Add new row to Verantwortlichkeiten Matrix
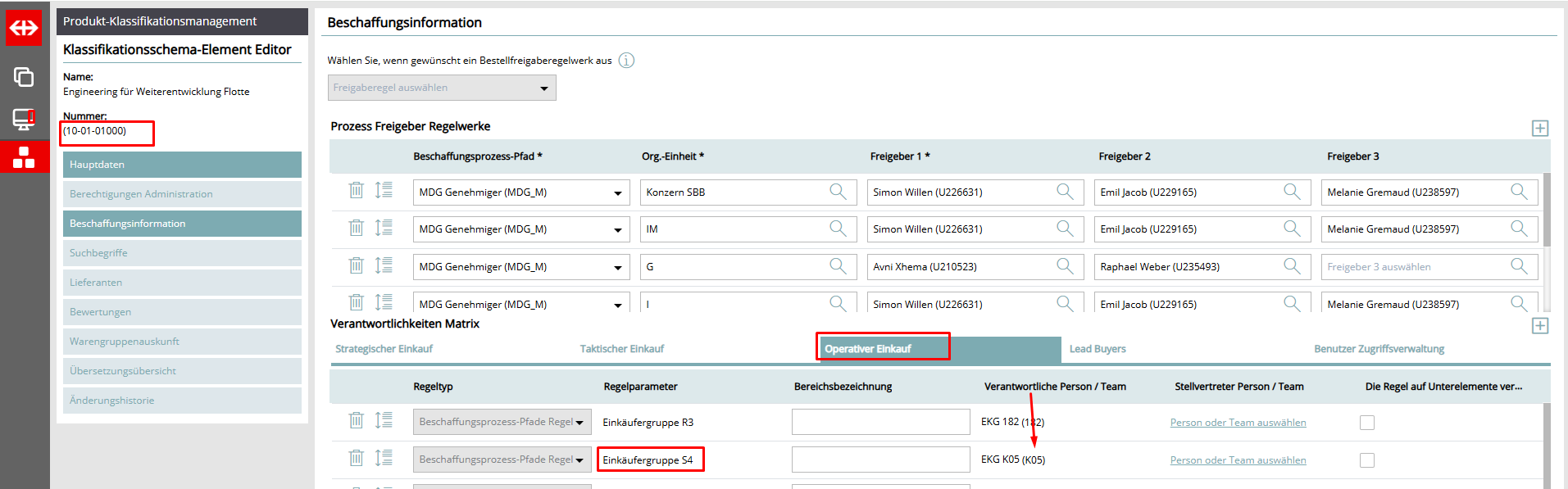The width and height of the screenshot is (1568, 489). (1539, 326)
